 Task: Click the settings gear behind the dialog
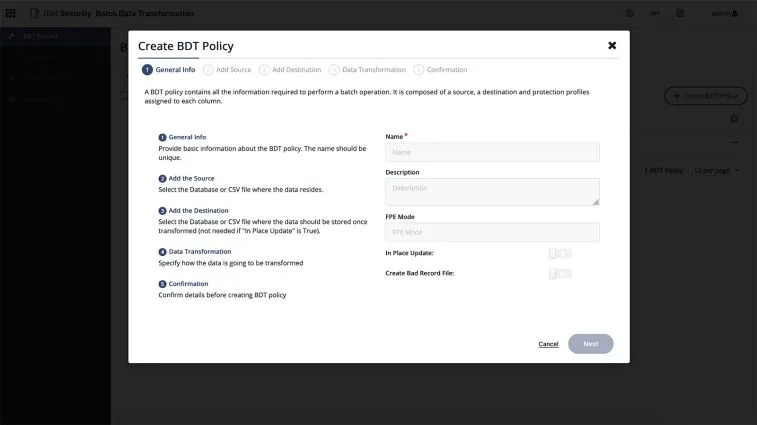click(x=734, y=119)
